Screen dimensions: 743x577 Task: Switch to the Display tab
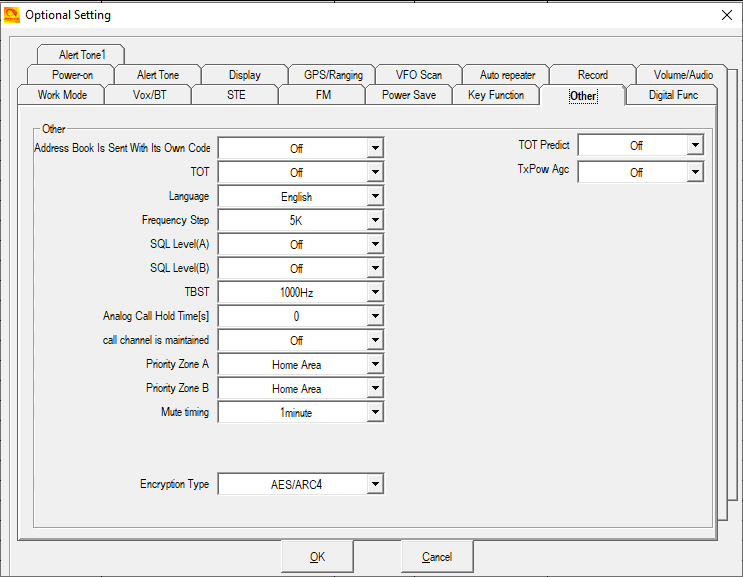(245, 75)
